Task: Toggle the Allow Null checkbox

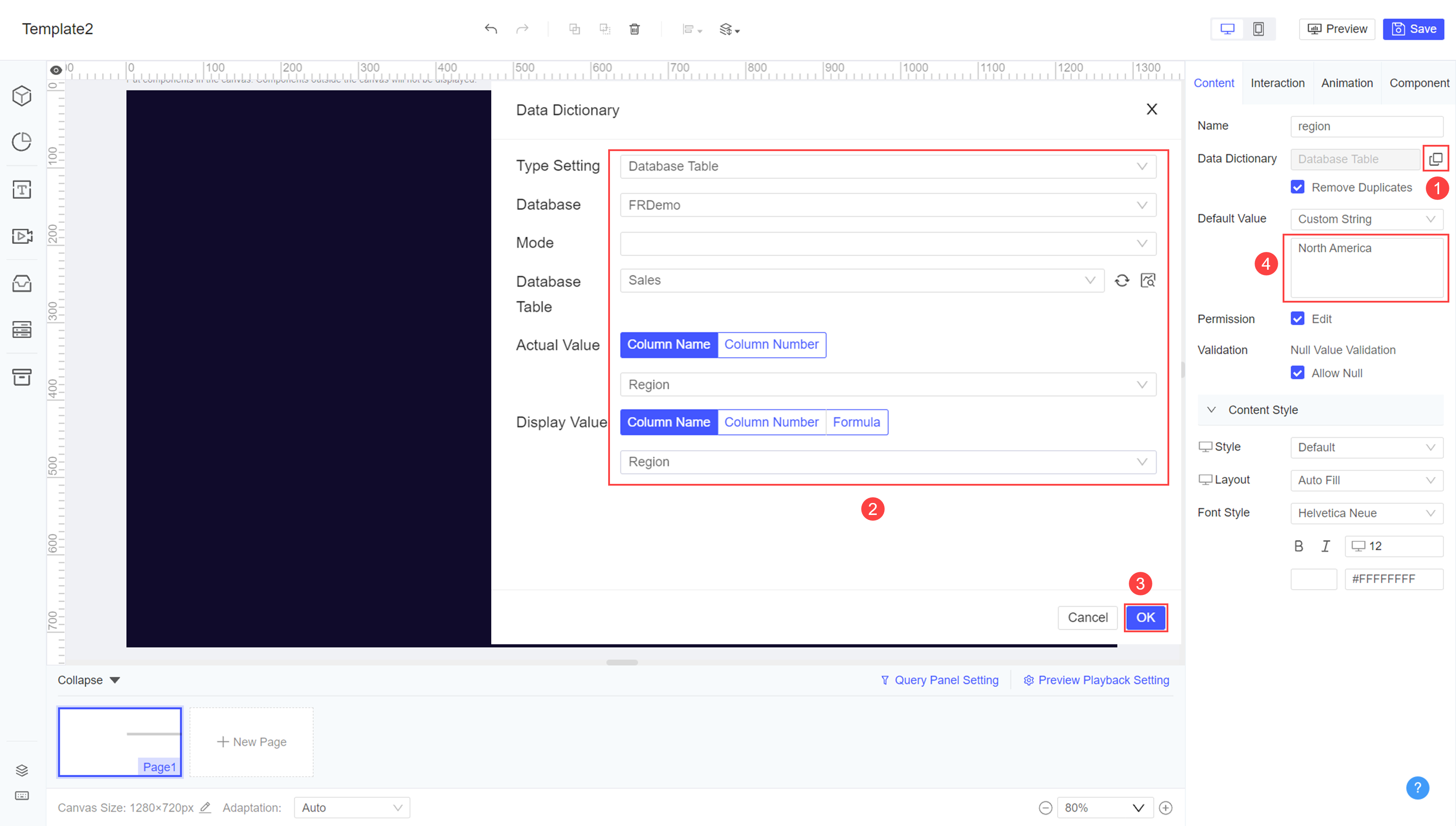Action: 1297,373
